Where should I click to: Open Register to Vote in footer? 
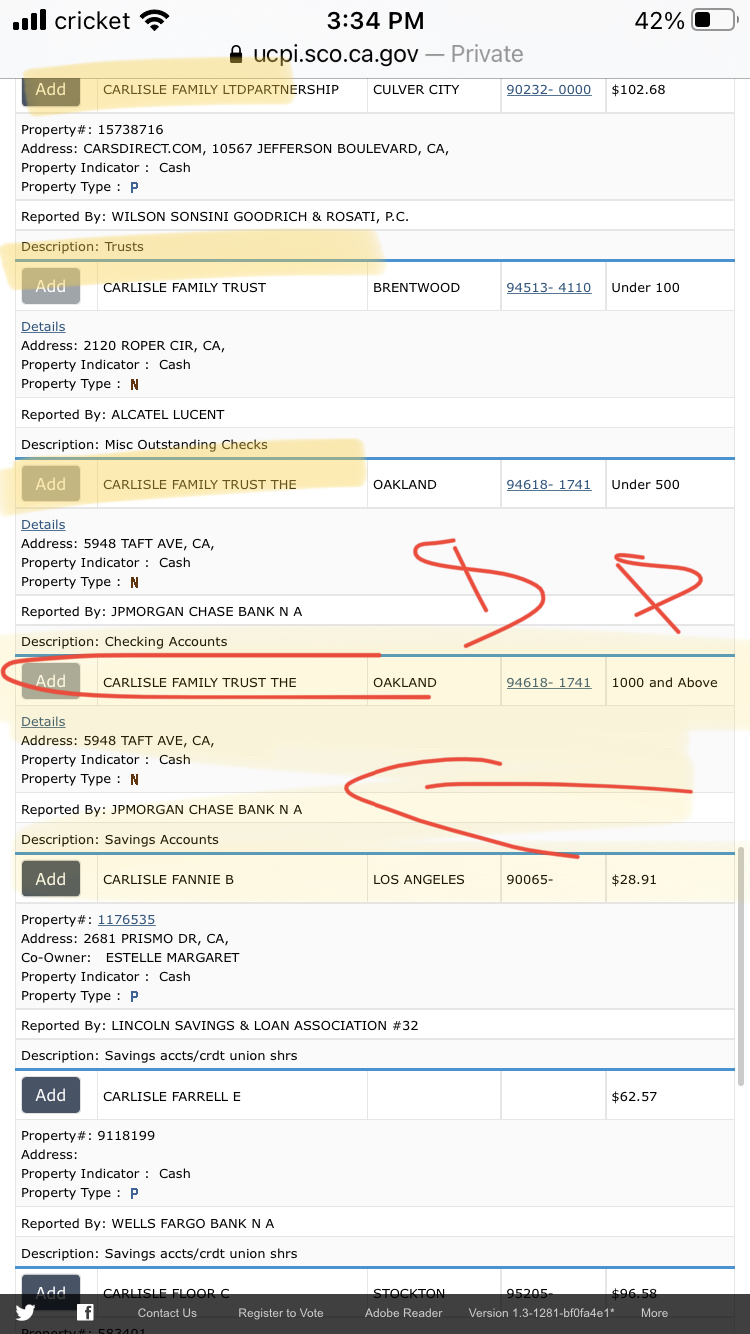tap(281, 1313)
